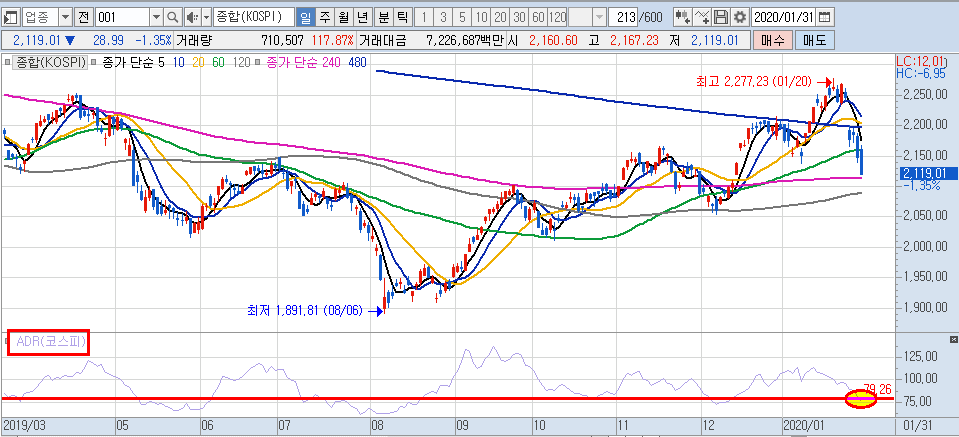The width and height of the screenshot is (959, 437).
Task: Open chart settings gear icon
Action: click(x=740, y=17)
